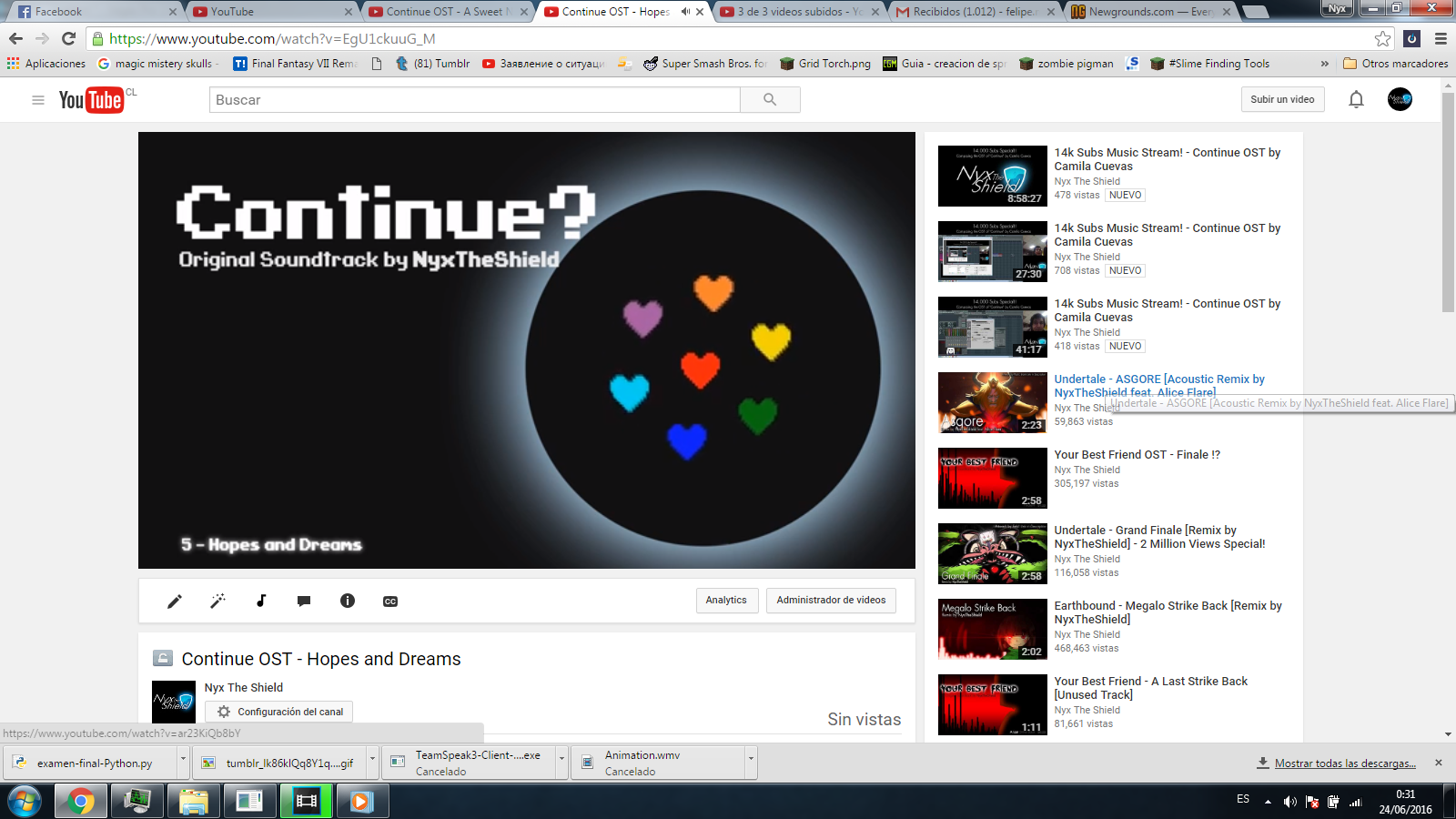Viewport: 1456px width, 819px height.
Task: Show more bookmarks with the overflow chevron
Action: pyautogui.click(x=1324, y=64)
